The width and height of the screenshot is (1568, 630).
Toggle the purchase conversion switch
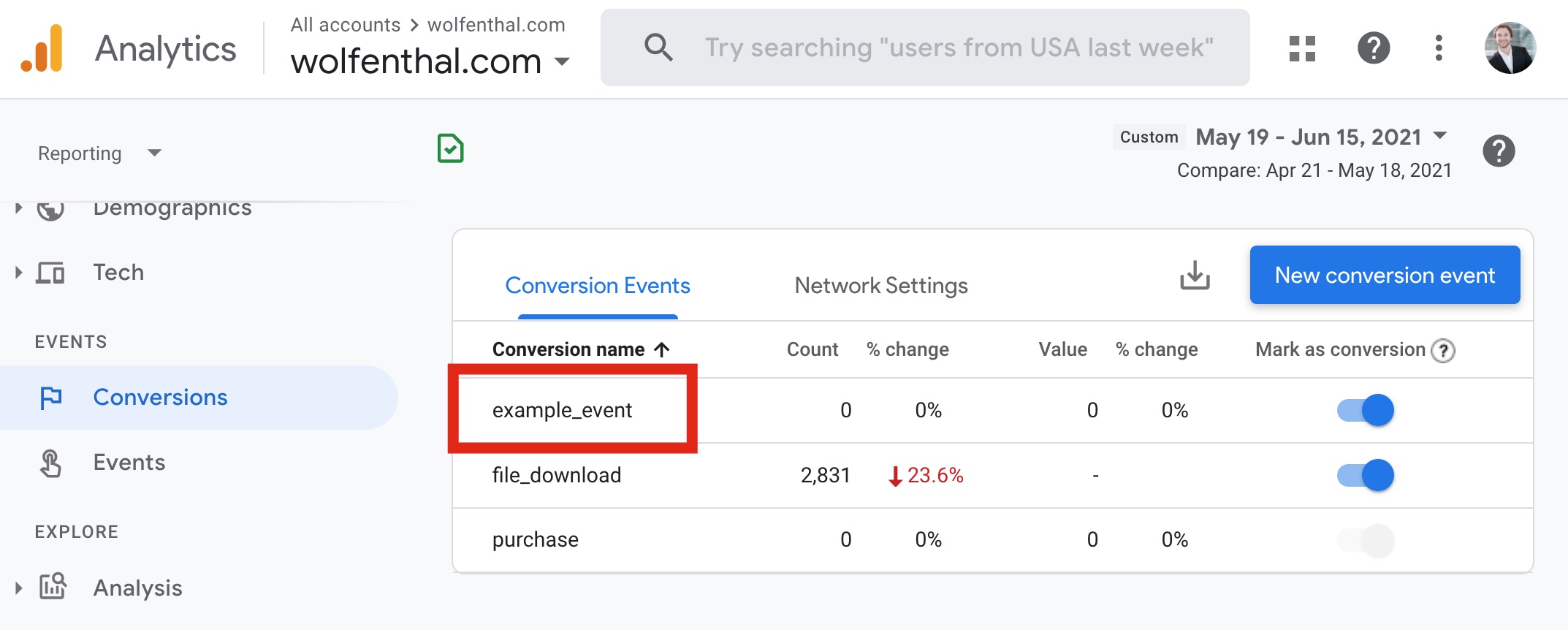tap(1366, 540)
